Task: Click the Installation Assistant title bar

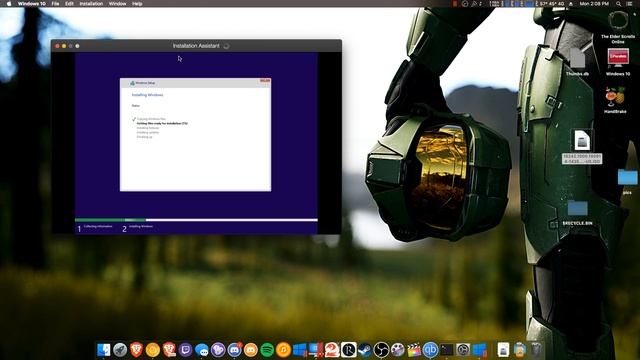Action: pos(196,46)
